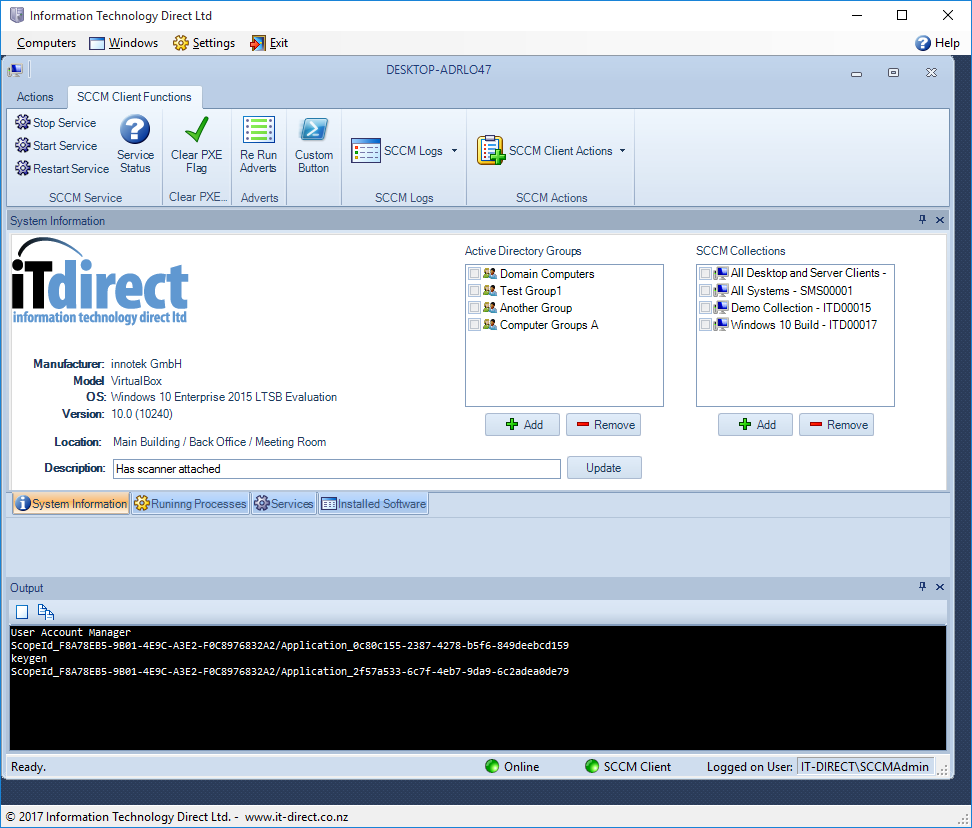Click the clear output icon
The height and width of the screenshot is (828, 972).
click(22, 612)
